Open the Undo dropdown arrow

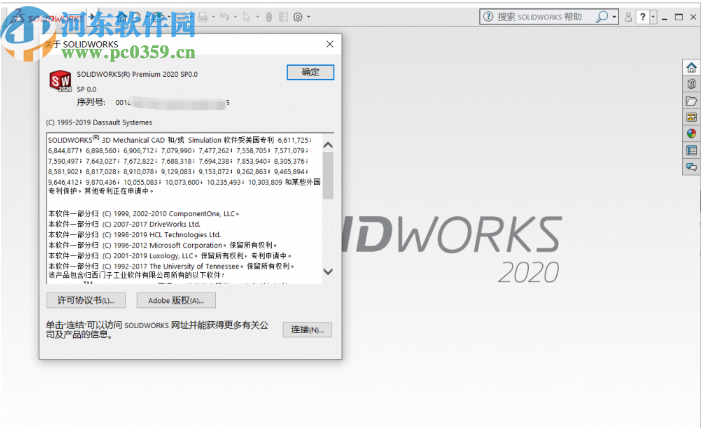[x=235, y=17]
